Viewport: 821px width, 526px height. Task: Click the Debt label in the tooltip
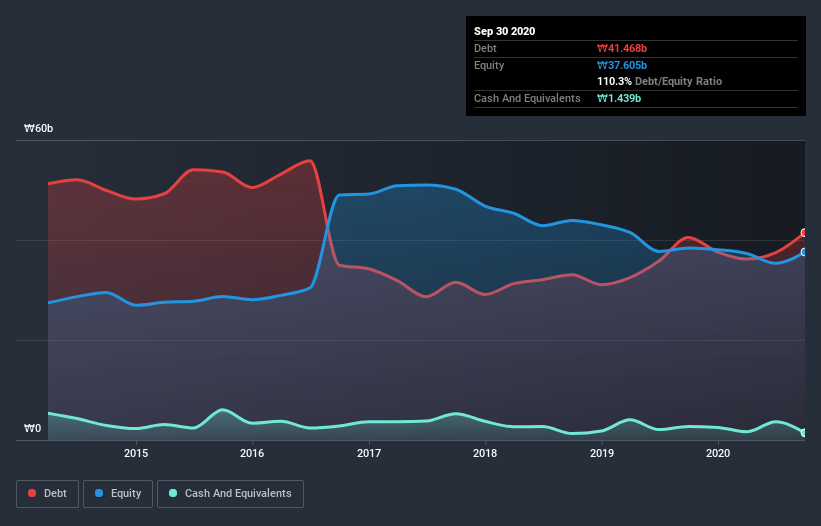[485, 48]
